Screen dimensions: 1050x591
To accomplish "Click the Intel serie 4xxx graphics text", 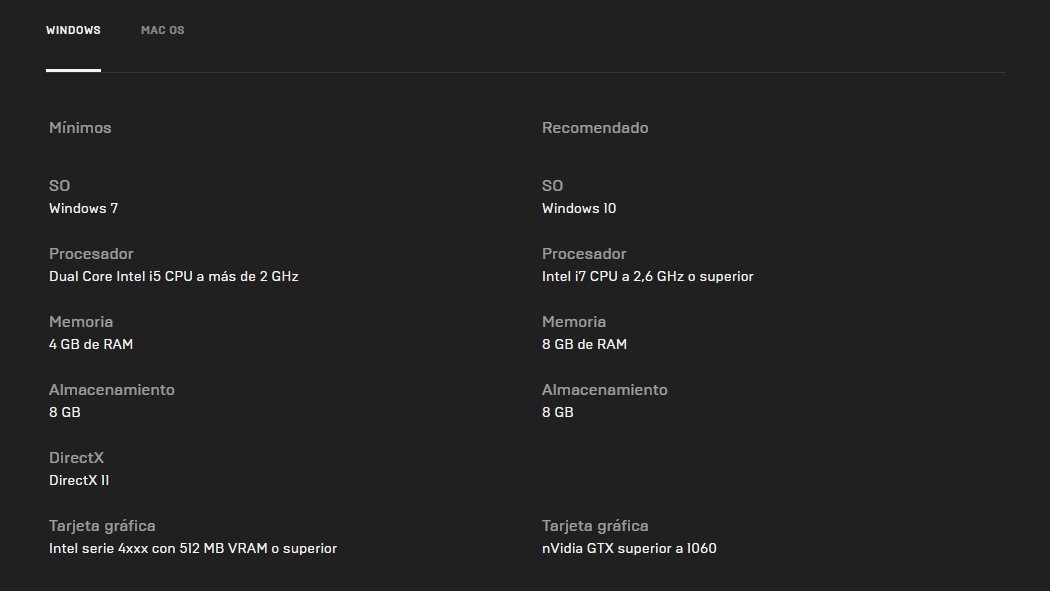I will (x=193, y=549).
